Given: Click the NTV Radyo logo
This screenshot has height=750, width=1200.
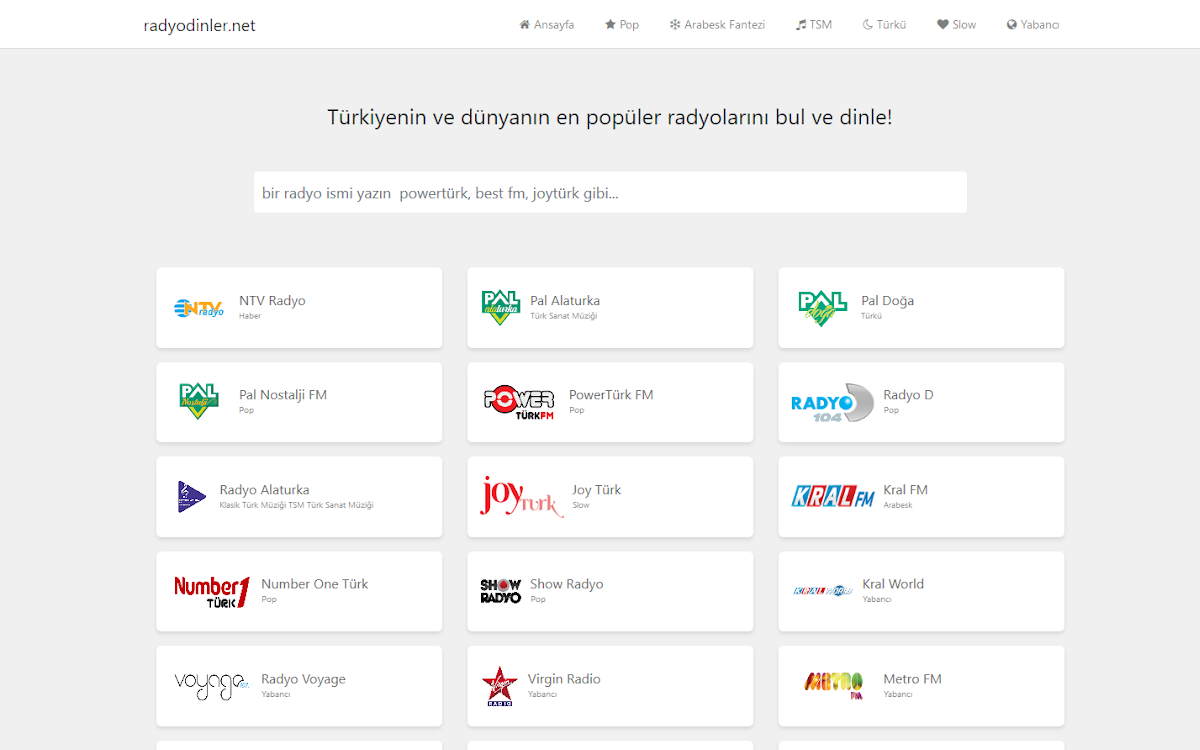Looking at the screenshot, I should pyautogui.click(x=199, y=308).
